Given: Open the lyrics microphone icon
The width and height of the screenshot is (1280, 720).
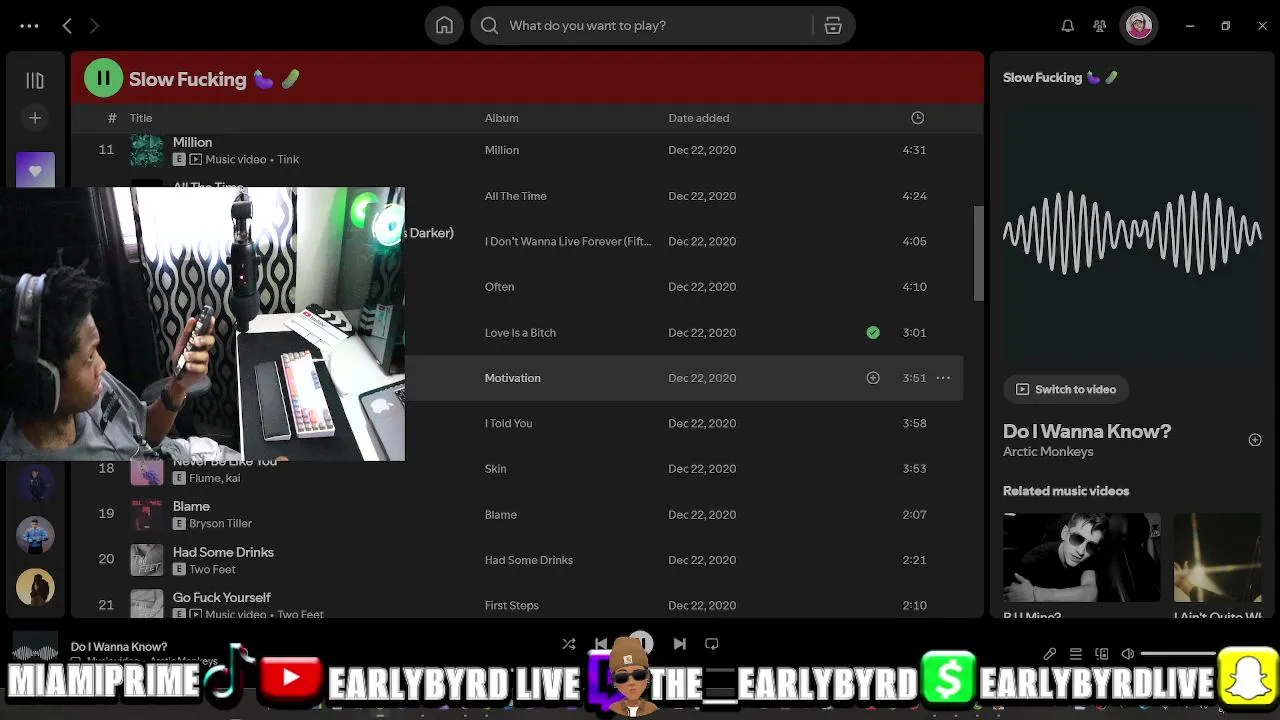Looking at the screenshot, I should click(x=1050, y=654).
